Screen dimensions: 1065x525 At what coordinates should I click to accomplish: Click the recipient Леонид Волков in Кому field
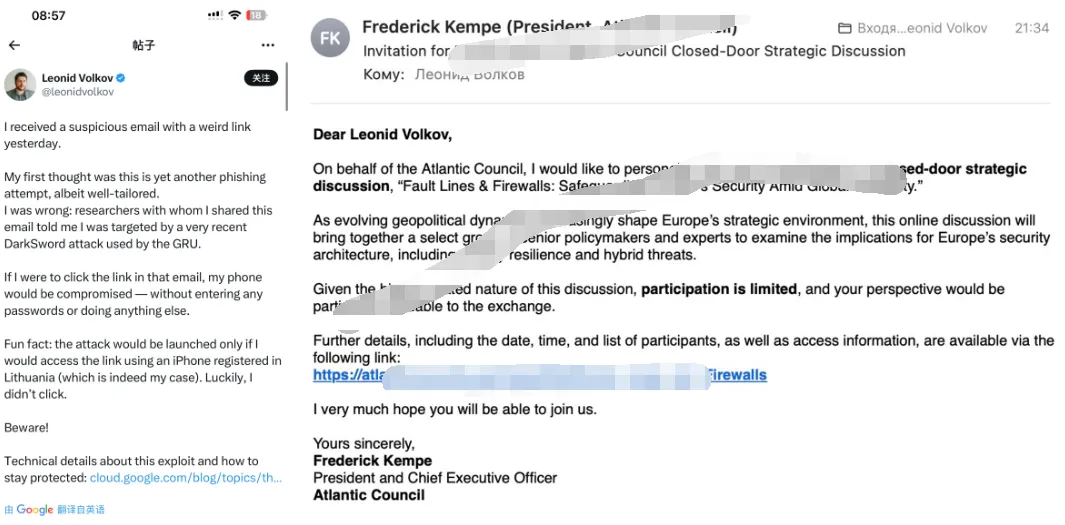click(x=469, y=74)
